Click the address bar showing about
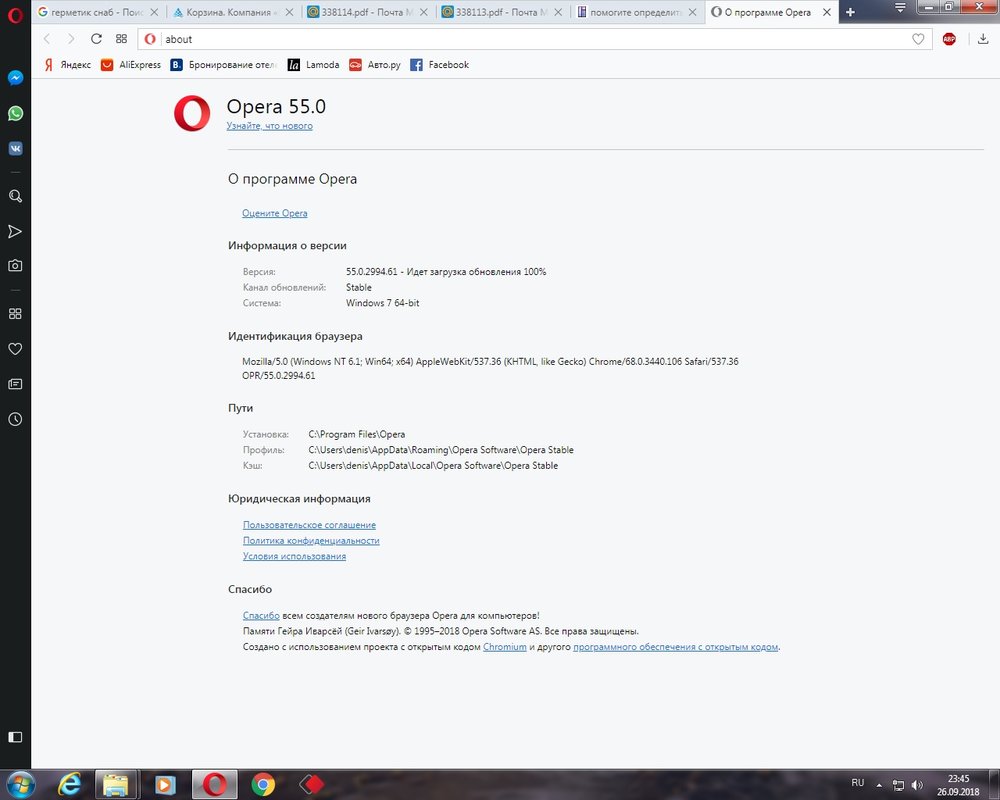The height and width of the screenshot is (800, 1000). (x=536, y=39)
